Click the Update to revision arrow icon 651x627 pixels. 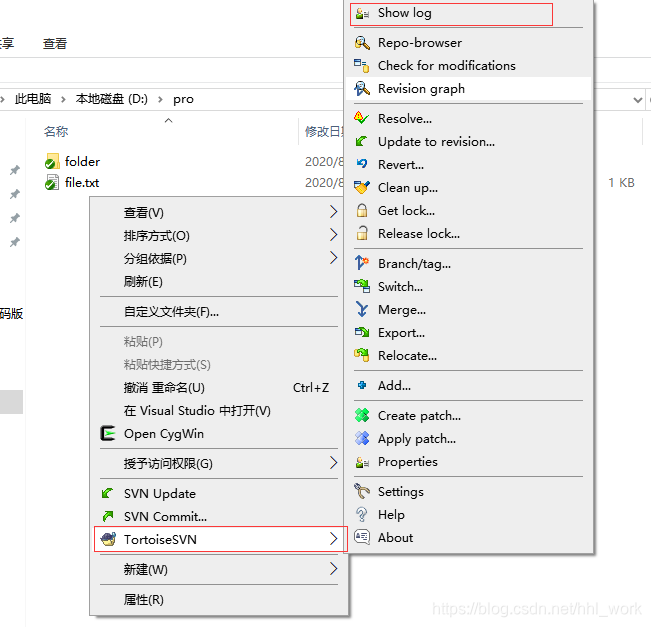click(x=361, y=141)
